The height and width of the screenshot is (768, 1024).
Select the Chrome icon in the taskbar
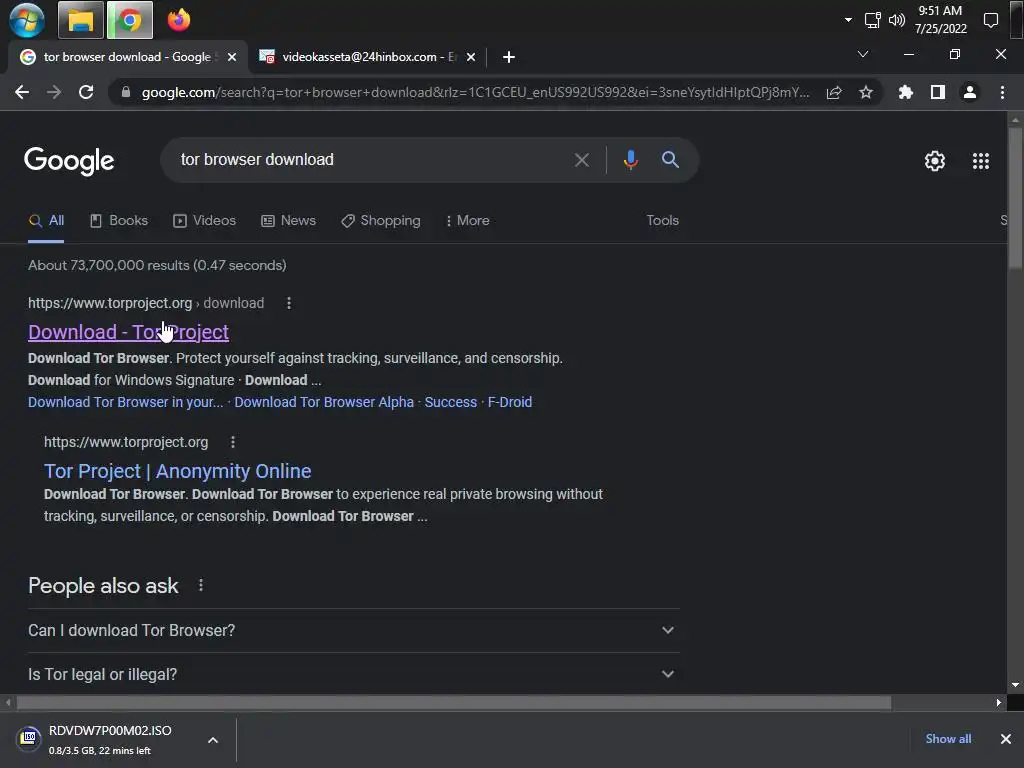[x=129, y=20]
